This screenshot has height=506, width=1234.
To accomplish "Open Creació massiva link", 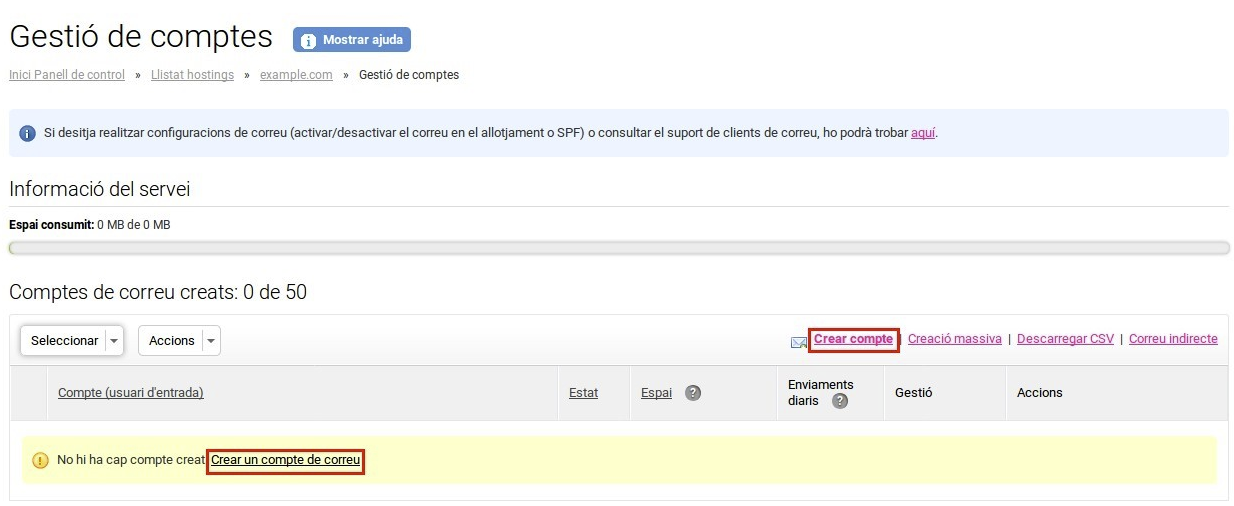I will (954, 339).
